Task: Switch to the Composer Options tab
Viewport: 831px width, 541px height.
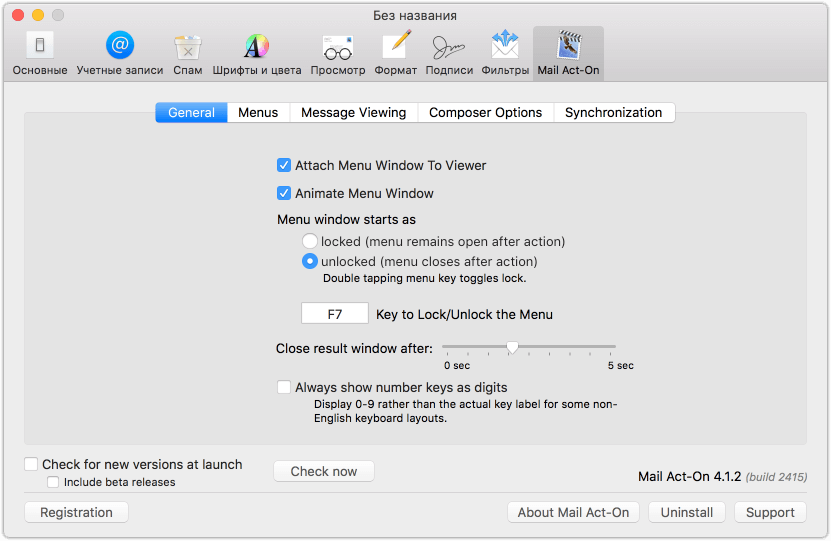Action: tap(485, 112)
